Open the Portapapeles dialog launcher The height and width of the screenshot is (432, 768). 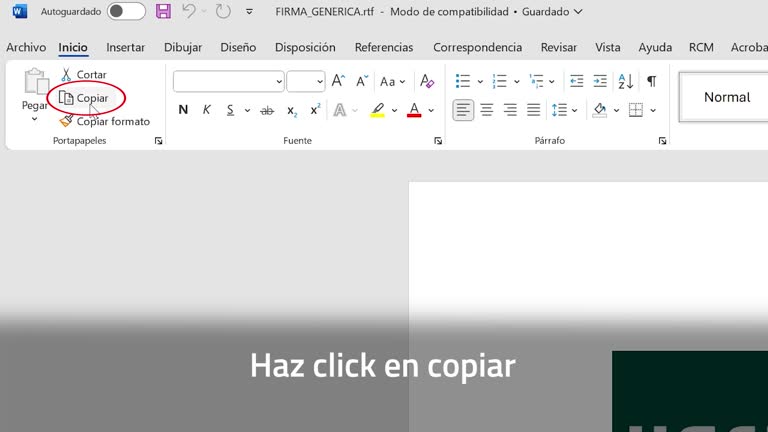tap(158, 141)
